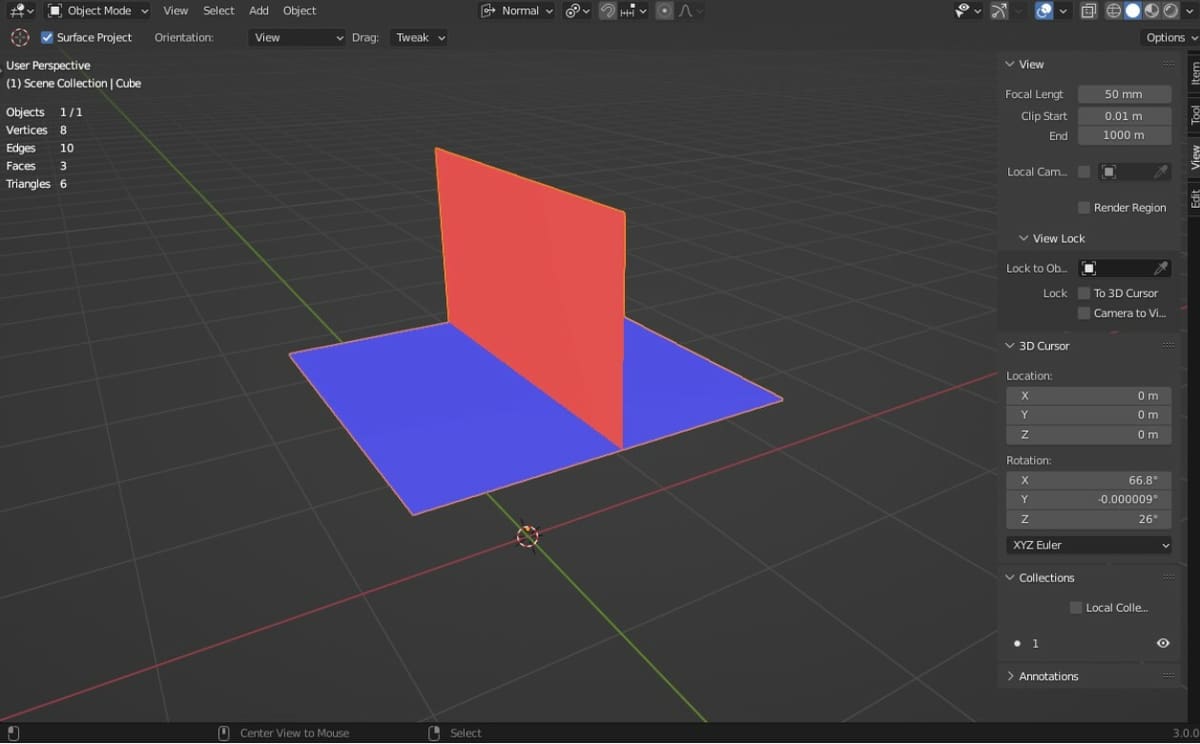
Task: Click the Lock to Object eyedropper icon
Action: click(x=1160, y=268)
